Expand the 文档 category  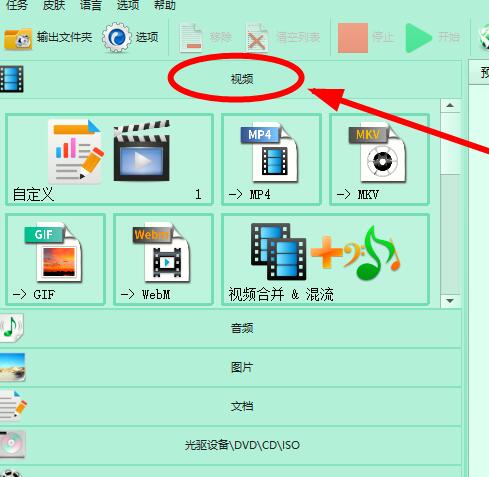point(231,407)
